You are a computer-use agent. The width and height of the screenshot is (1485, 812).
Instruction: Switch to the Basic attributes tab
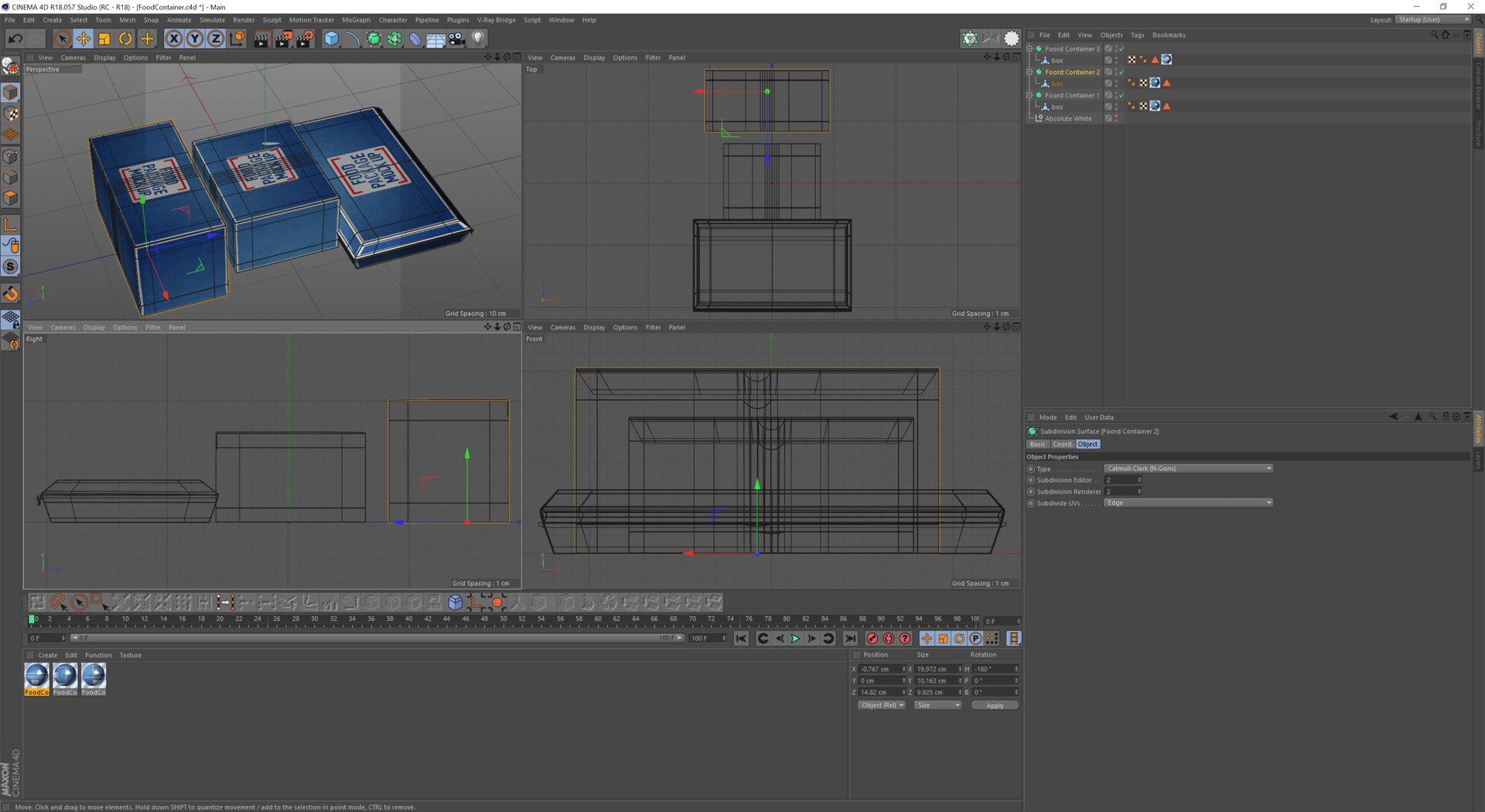(x=1038, y=445)
